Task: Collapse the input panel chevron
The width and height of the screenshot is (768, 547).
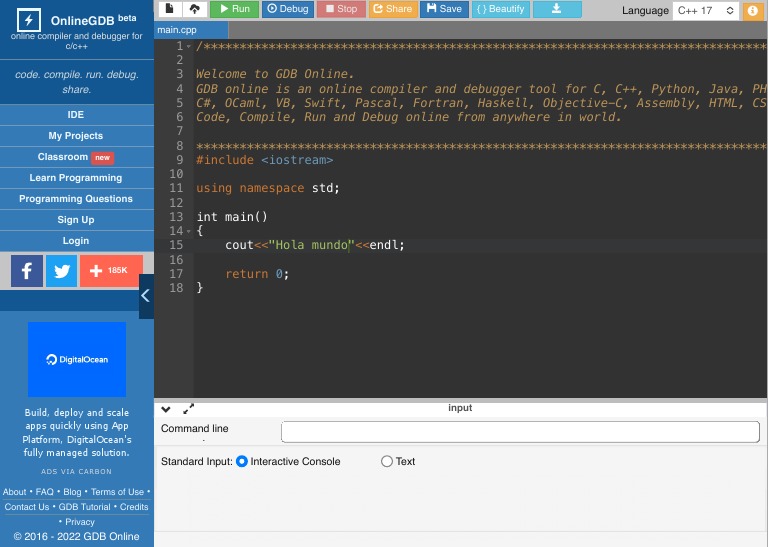Action: tap(166, 409)
